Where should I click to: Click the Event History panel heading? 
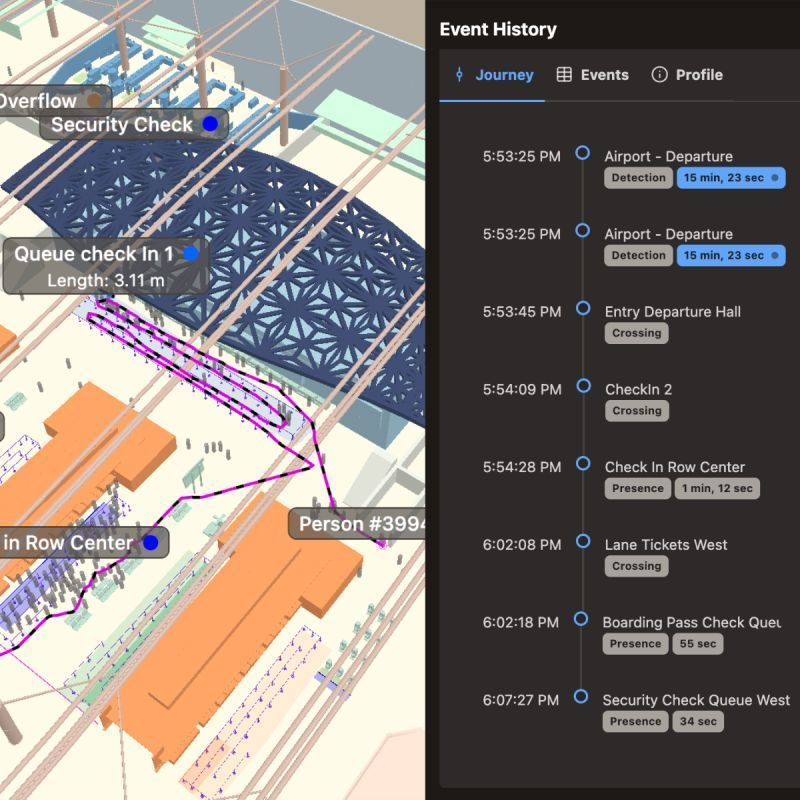[x=498, y=29]
